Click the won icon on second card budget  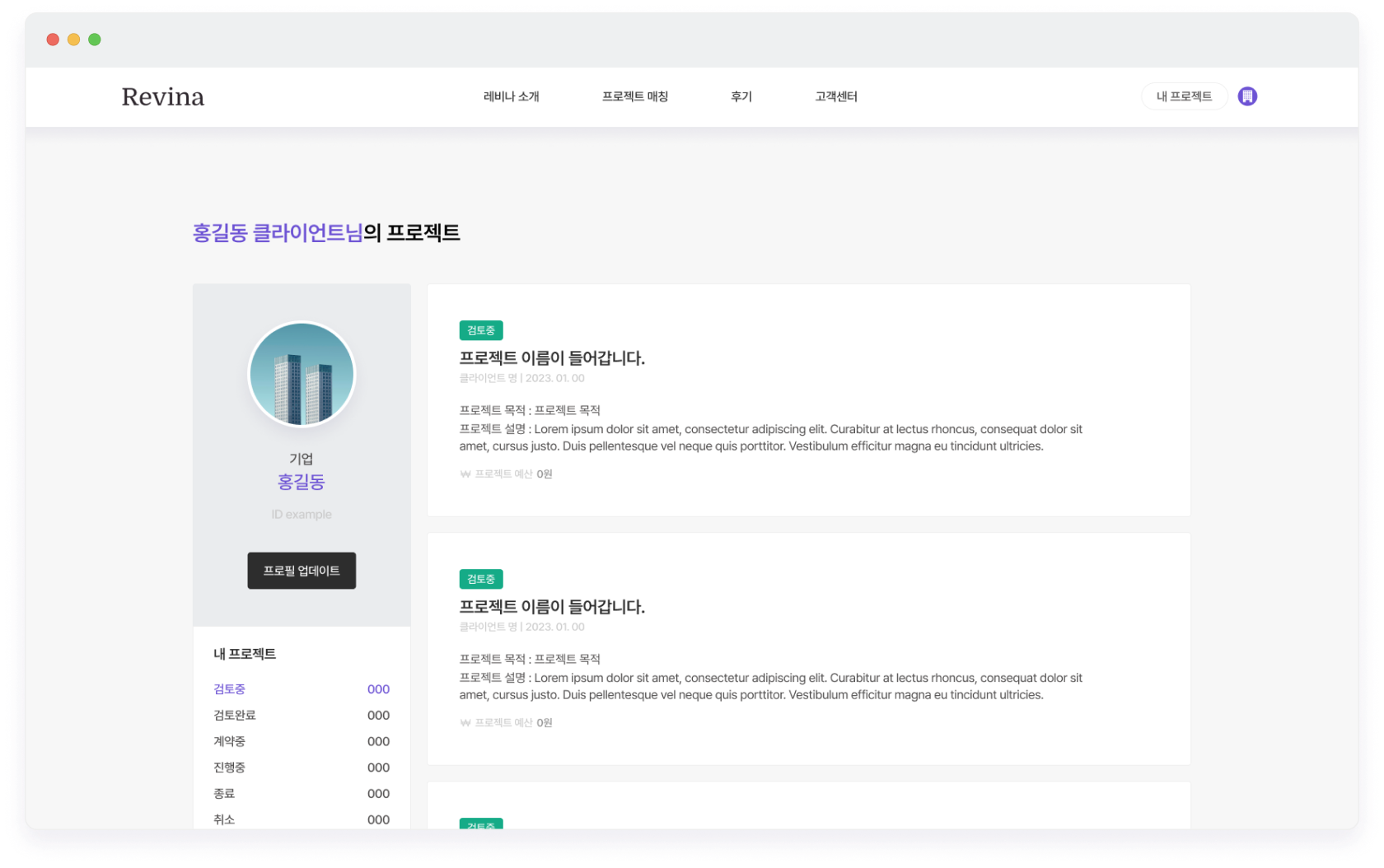pyautogui.click(x=465, y=723)
